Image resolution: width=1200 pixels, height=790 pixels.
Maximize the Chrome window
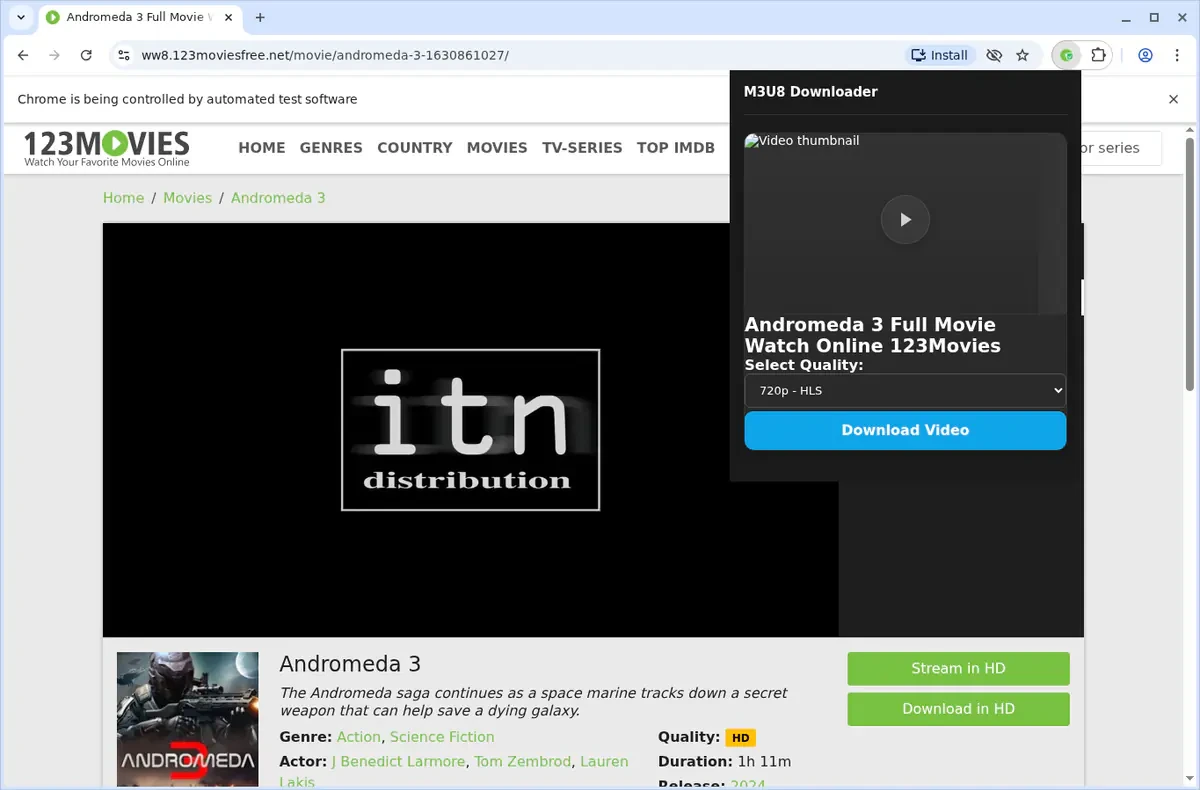click(1154, 17)
